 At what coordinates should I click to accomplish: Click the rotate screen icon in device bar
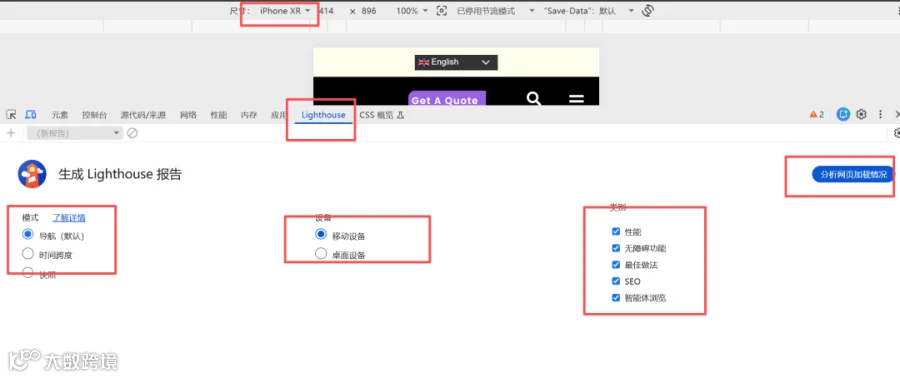click(648, 11)
